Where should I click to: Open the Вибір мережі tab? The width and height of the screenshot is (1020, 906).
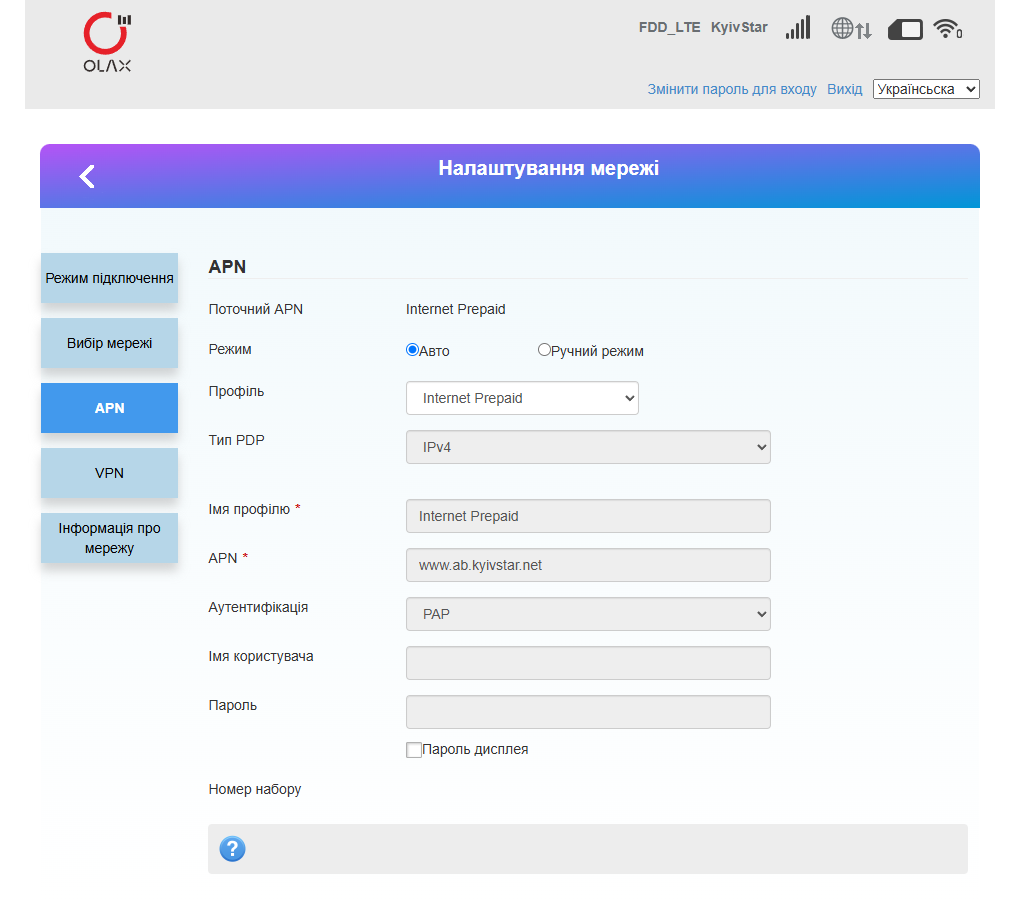pos(109,343)
